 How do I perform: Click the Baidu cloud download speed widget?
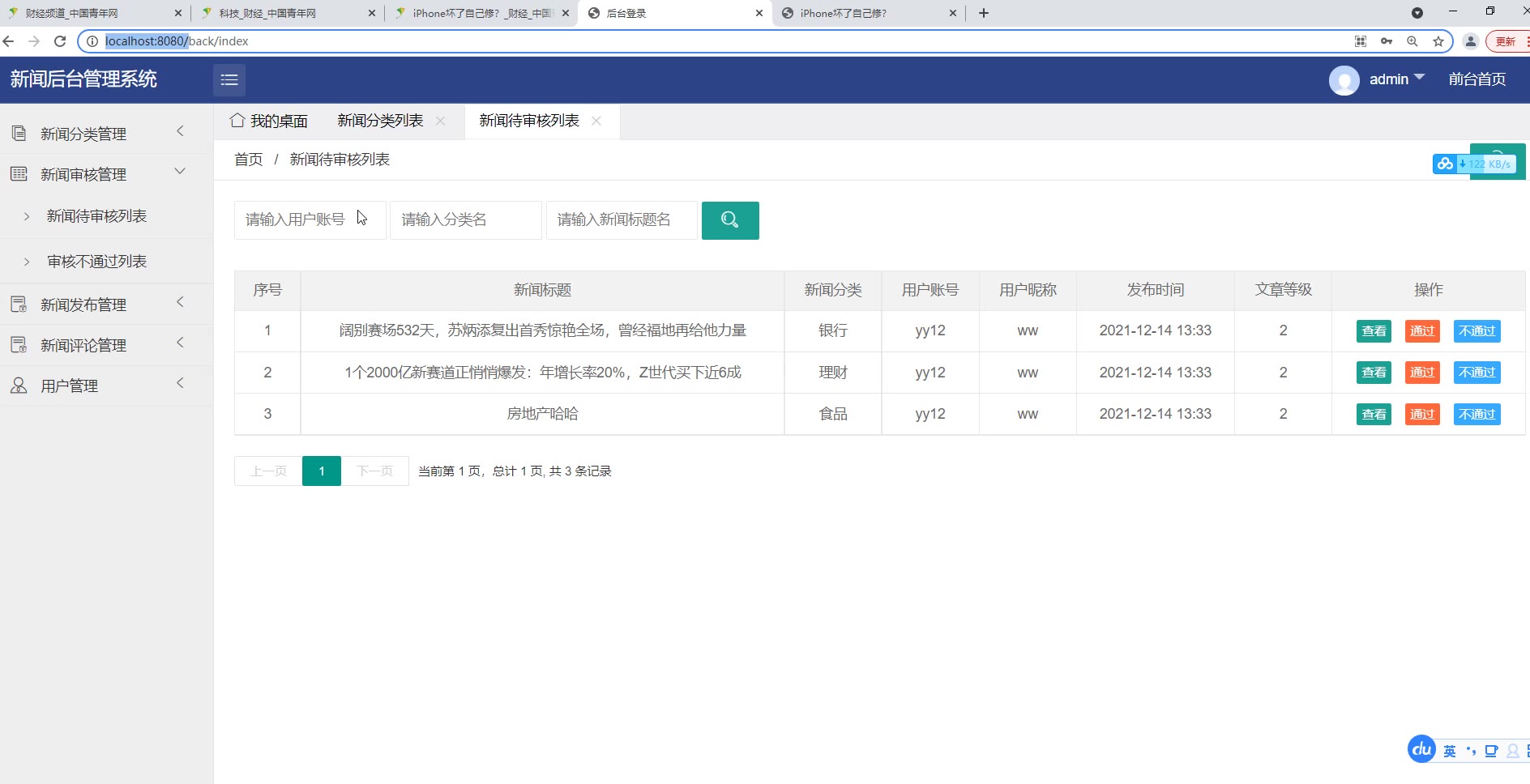coord(1474,164)
